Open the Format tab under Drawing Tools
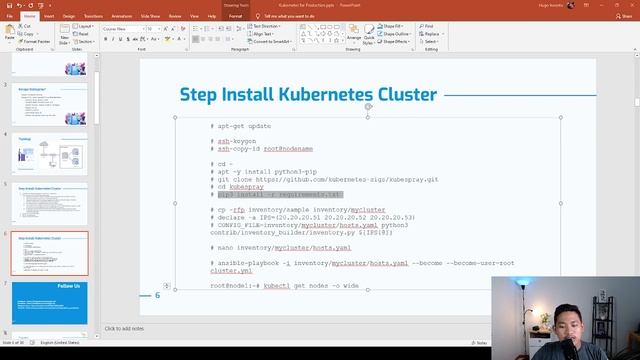Screen dimensions: 640x360 coord(236,16)
